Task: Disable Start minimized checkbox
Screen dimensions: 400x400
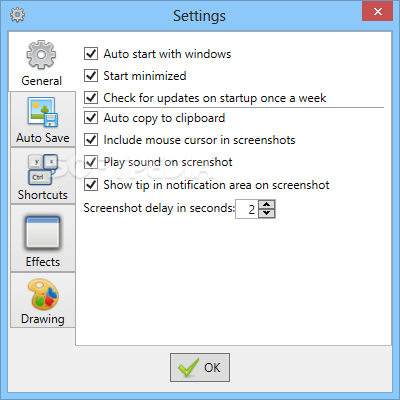Action: 91,76
